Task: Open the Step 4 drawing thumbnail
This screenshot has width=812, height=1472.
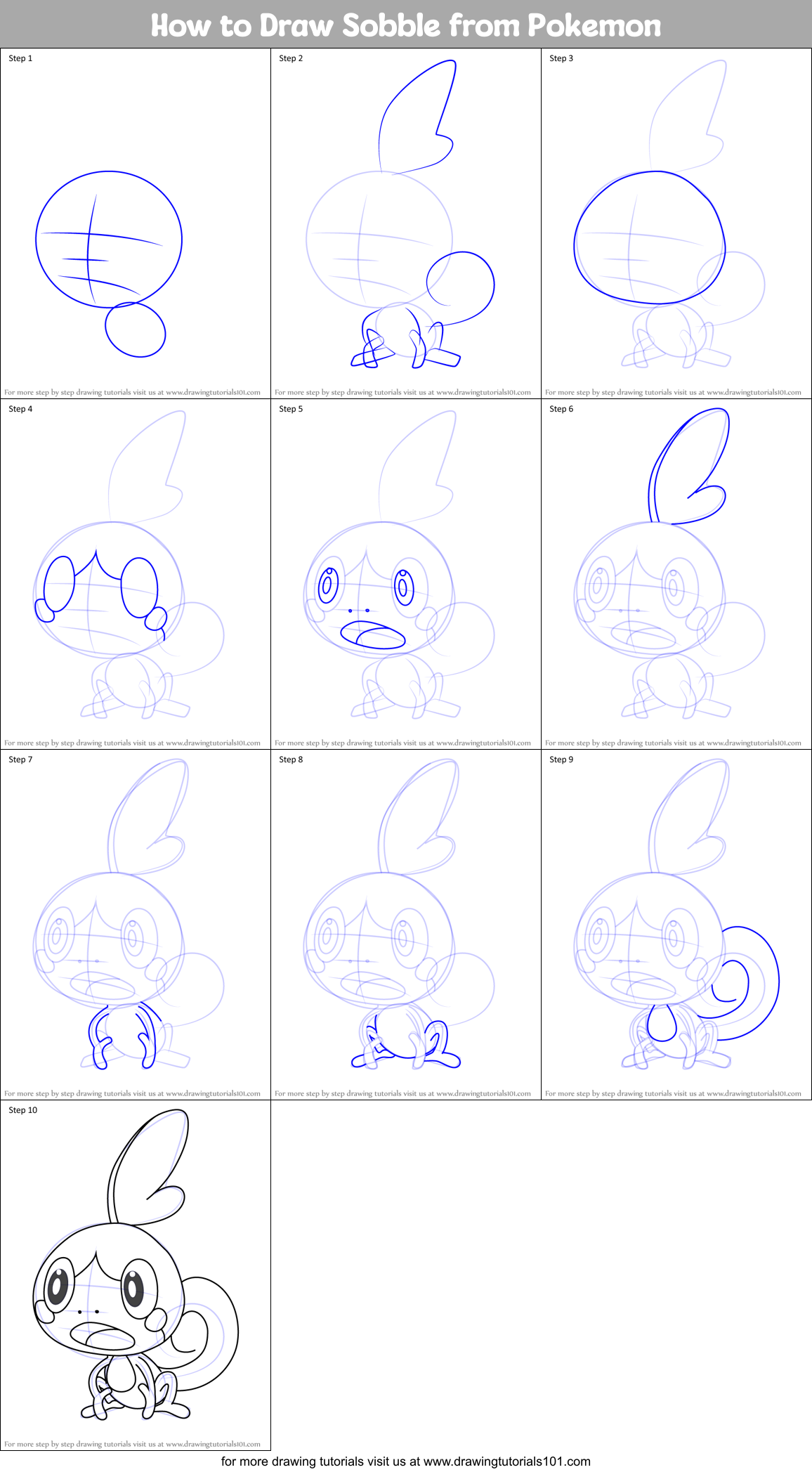Action: click(x=136, y=574)
